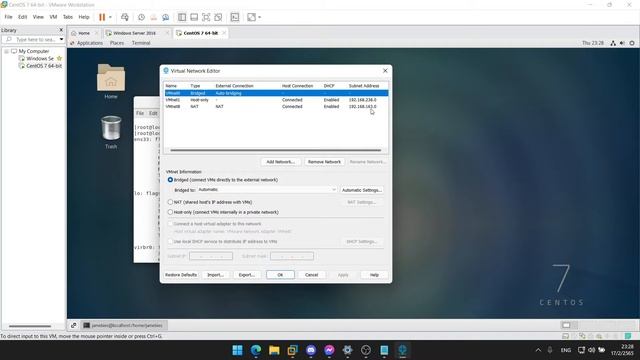This screenshot has height=360, width=640.
Task: Select the Host-only radio option
Action: tap(170, 212)
